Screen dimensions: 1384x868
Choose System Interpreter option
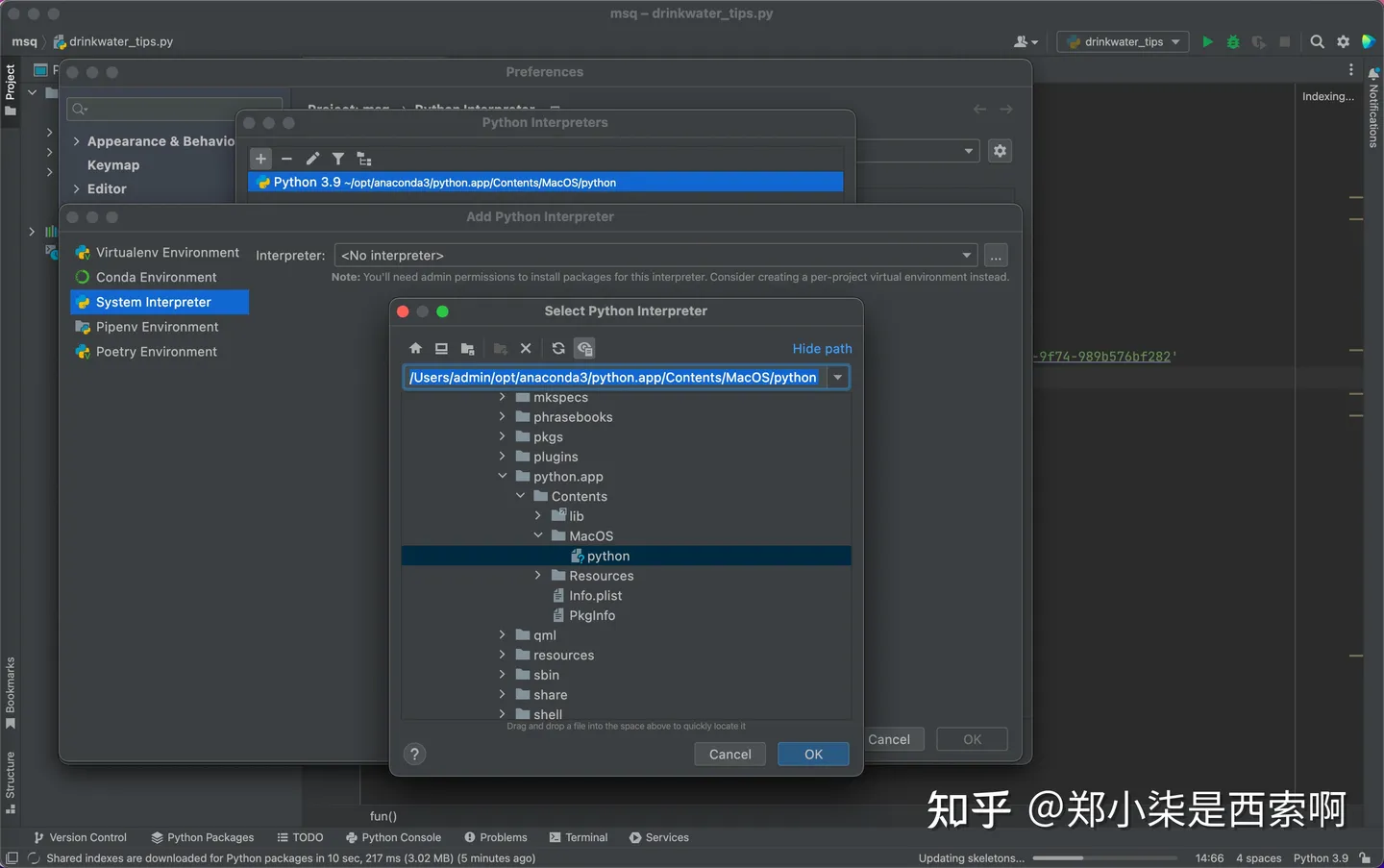coord(159,302)
